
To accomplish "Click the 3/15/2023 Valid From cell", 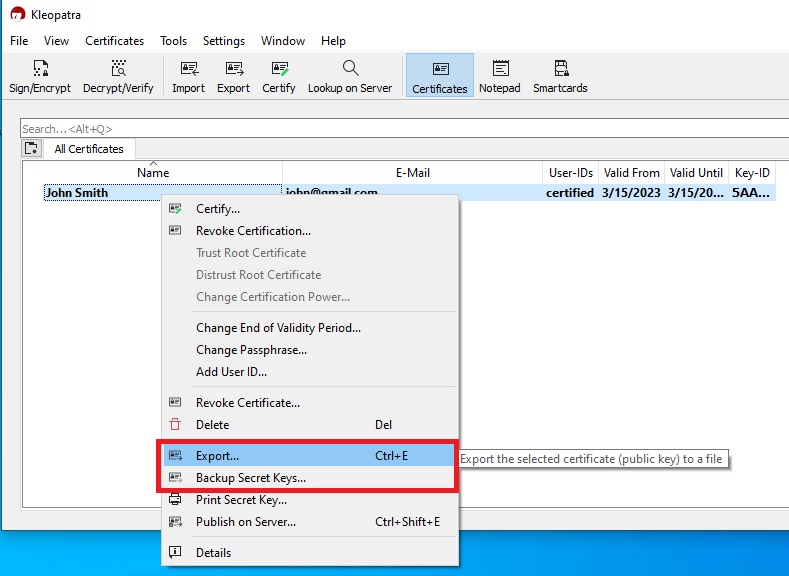I will 631,193.
